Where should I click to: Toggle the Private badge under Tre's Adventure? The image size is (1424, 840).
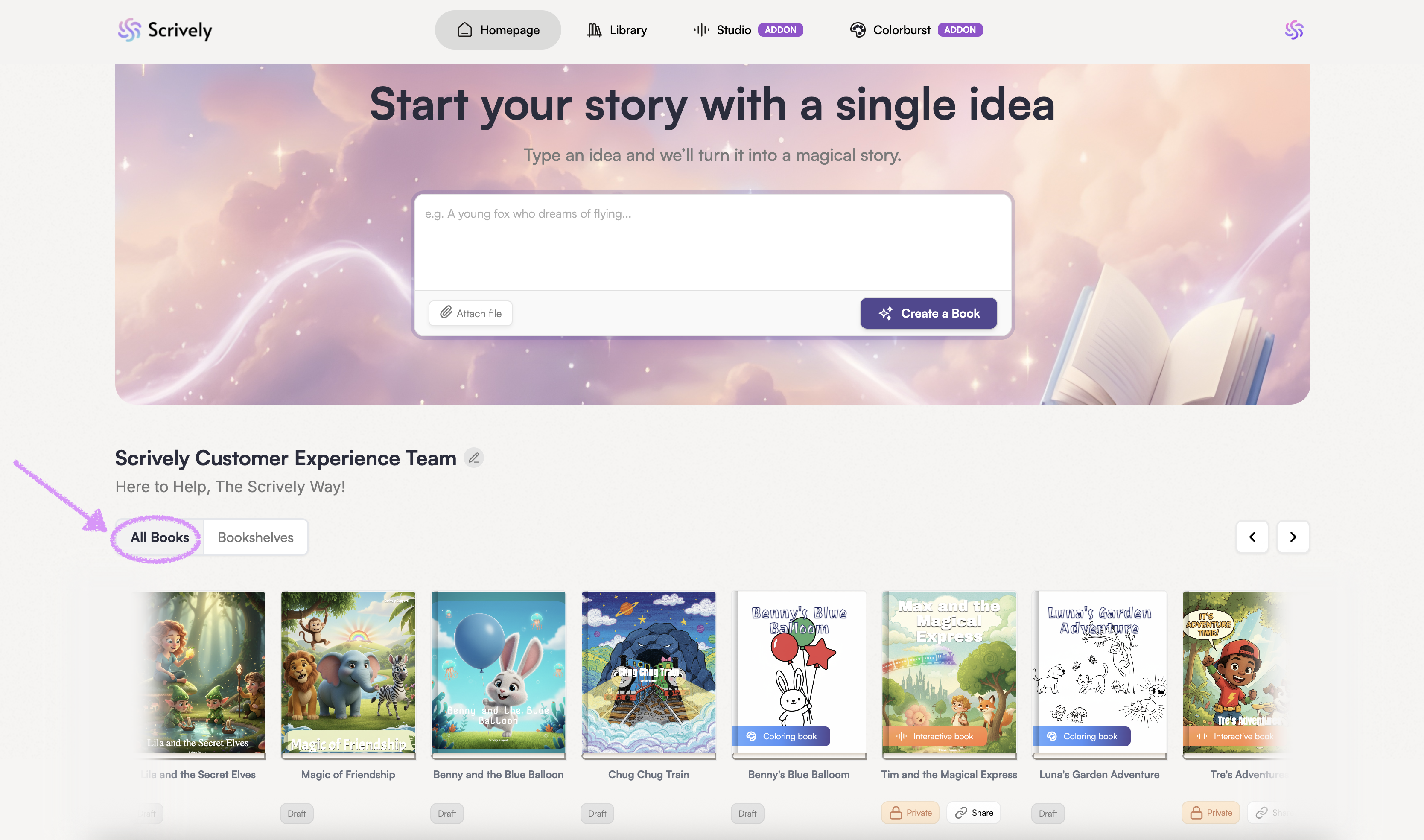point(1211,813)
